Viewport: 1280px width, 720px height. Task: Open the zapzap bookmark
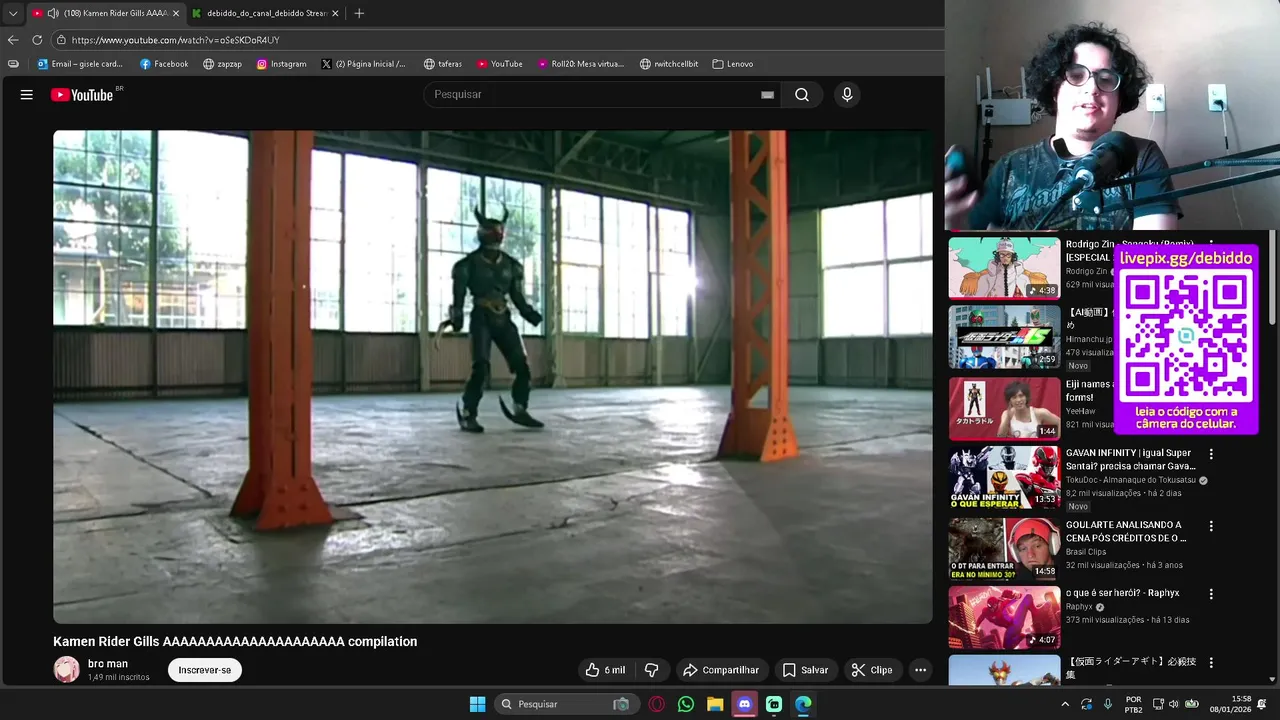coord(222,64)
